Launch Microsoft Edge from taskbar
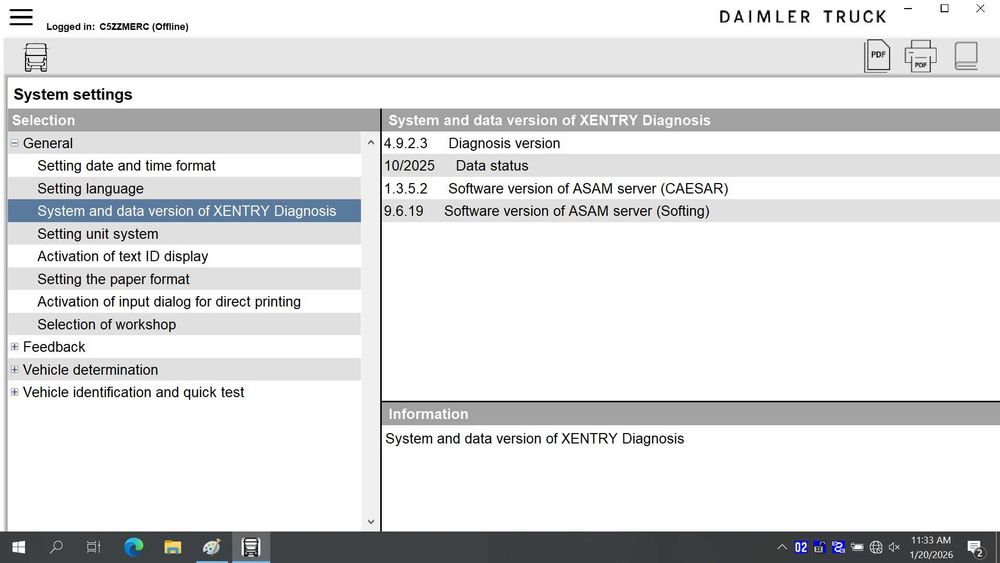Viewport: 1000px width, 563px height. coord(133,547)
